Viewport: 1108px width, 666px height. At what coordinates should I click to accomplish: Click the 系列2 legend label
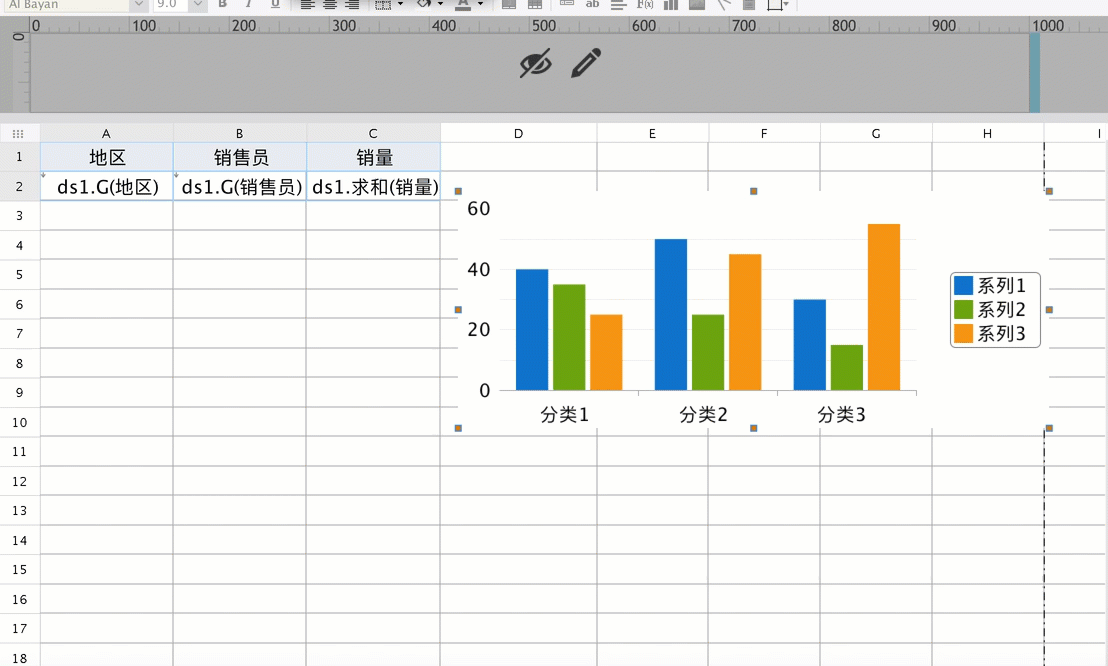[x=1001, y=310]
